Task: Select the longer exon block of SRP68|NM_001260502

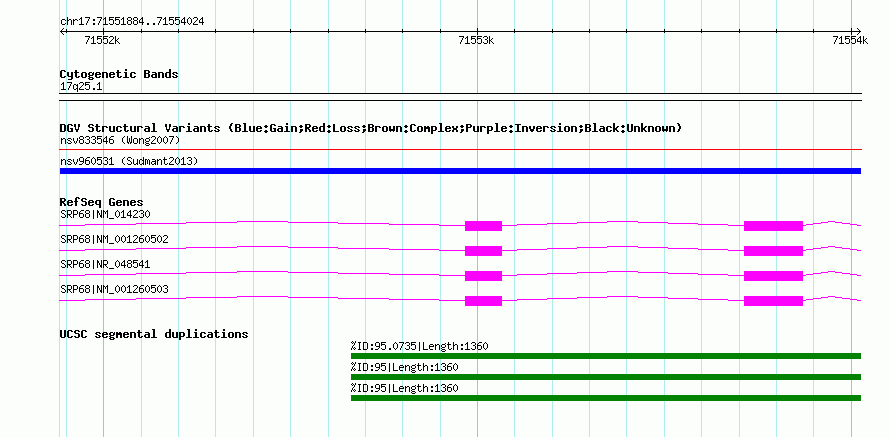Action: pos(774,251)
